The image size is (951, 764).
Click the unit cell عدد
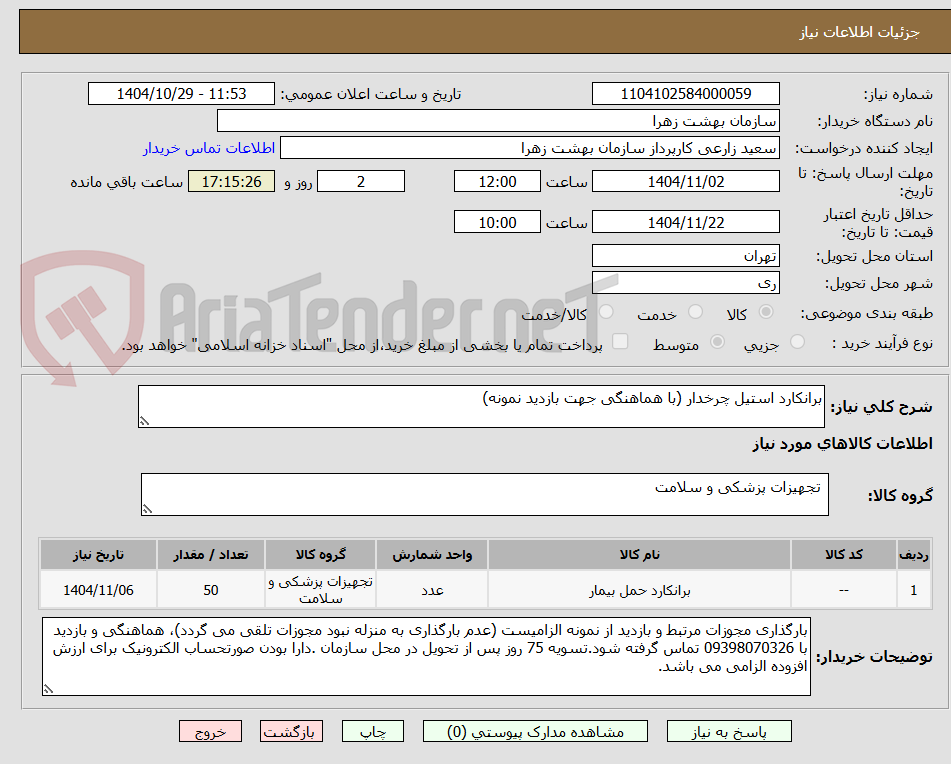432,590
